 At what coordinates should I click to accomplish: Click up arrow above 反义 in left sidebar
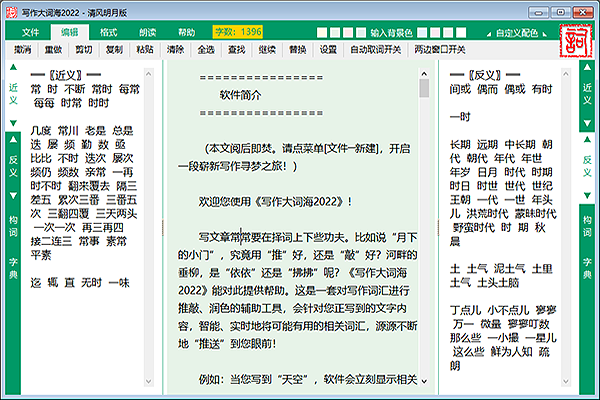(x=13, y=139)
